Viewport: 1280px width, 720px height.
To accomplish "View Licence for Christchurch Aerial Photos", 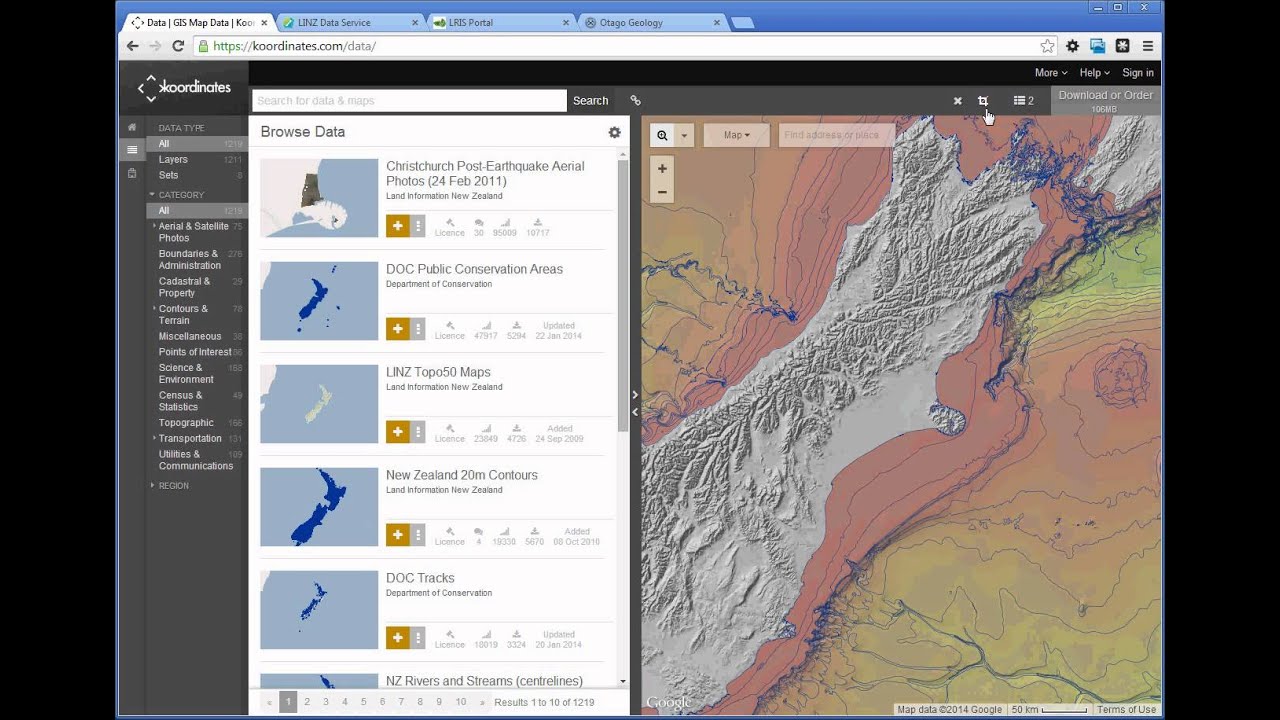I will 449,228.
